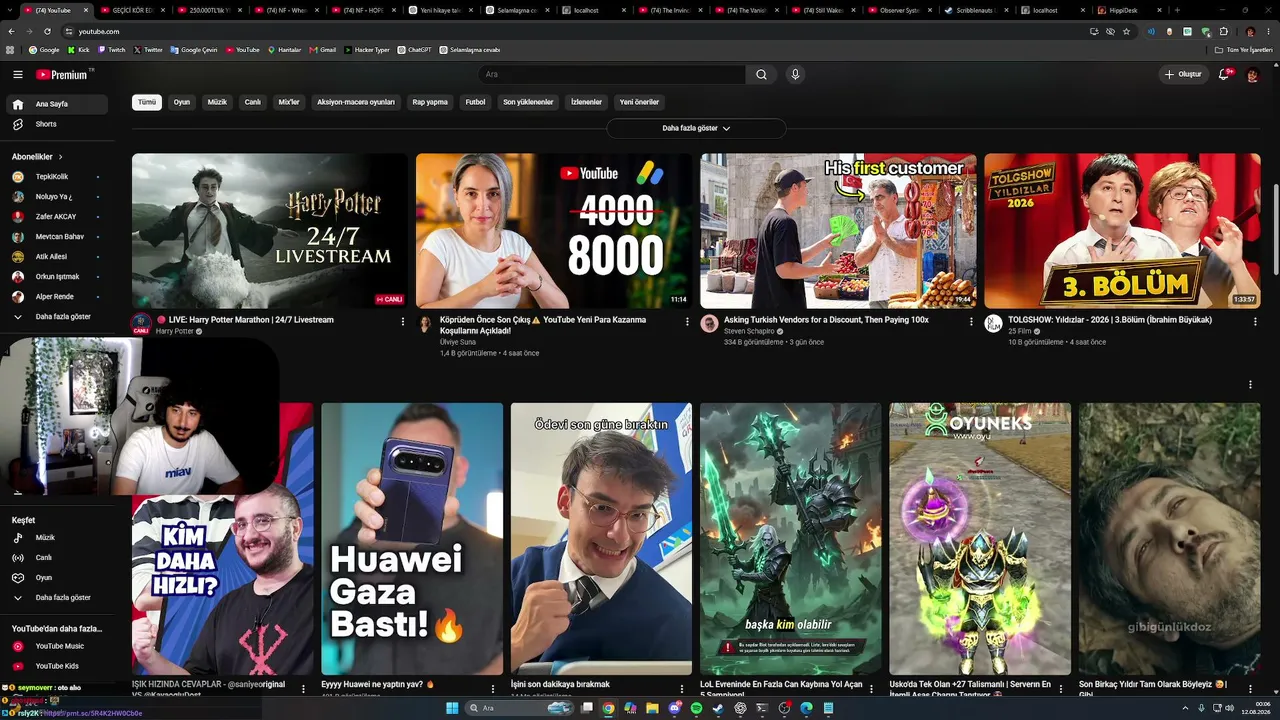The height and width of the screenshot is (720, 1280).
Task: Open YouTube Kids from sidebar
Action: (55, 666)
